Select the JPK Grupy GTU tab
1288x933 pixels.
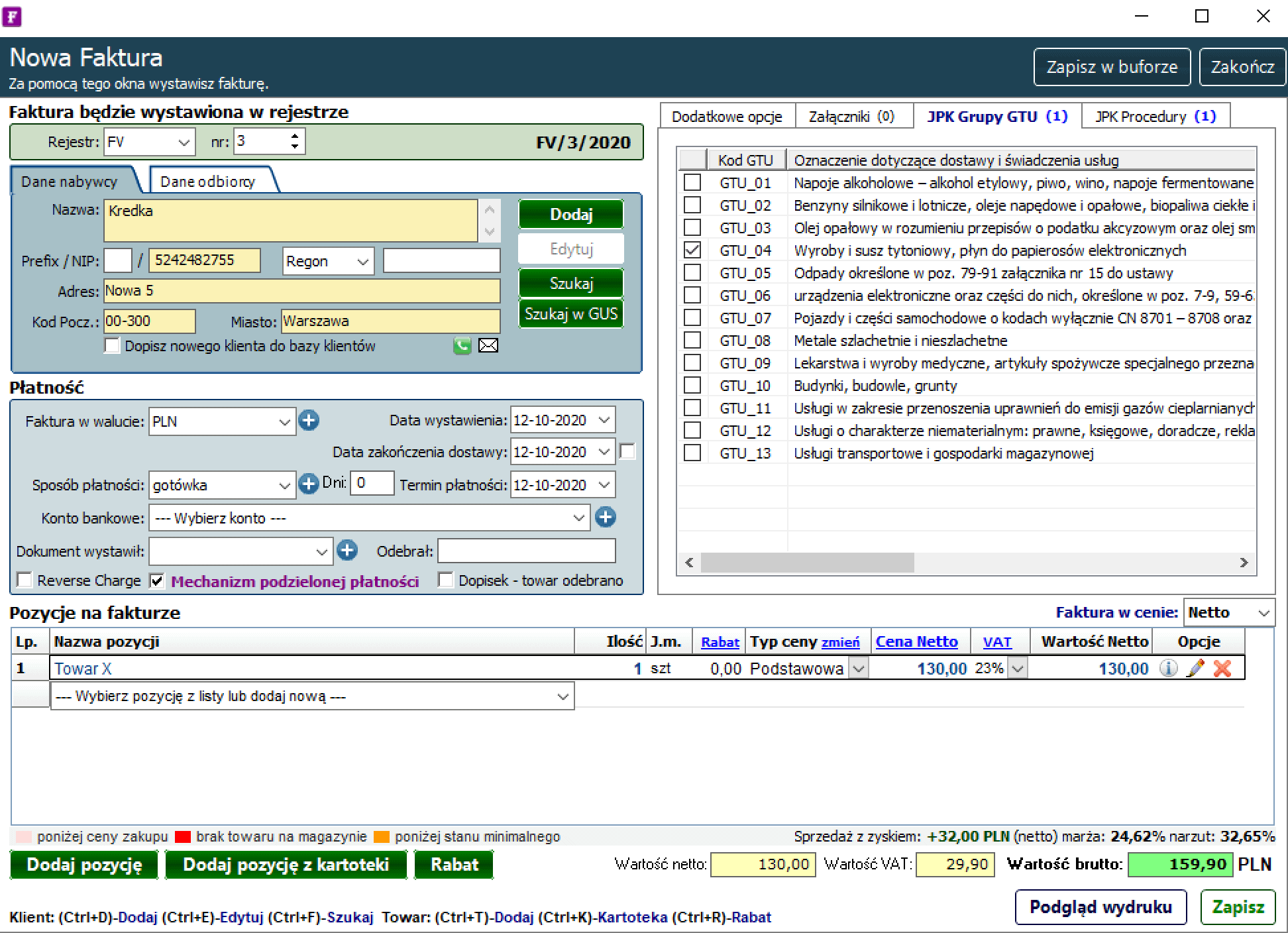click(x=997, y=116)
